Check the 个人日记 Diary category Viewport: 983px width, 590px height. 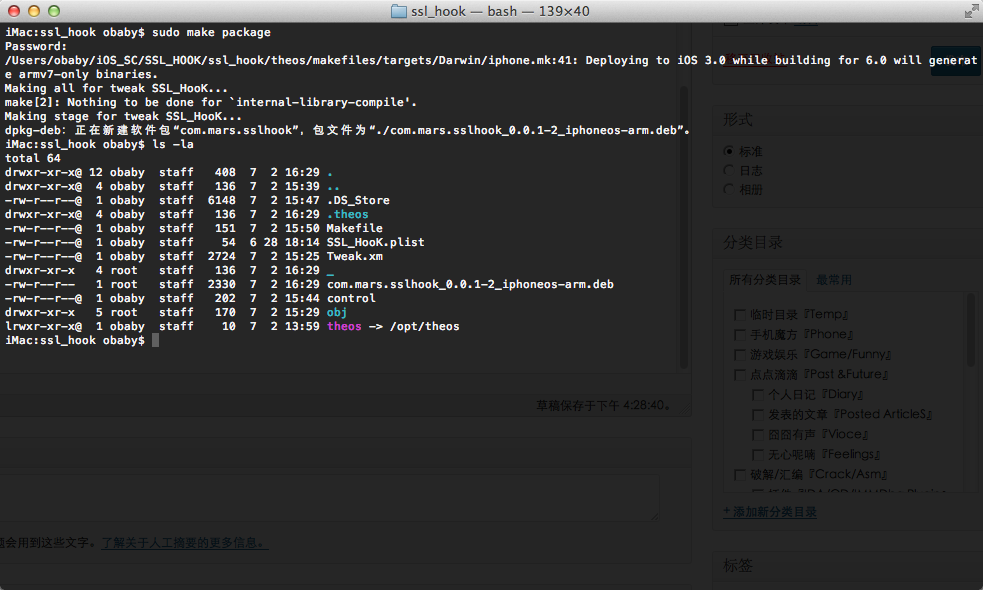pyautogui.click(x=758, y=395)
